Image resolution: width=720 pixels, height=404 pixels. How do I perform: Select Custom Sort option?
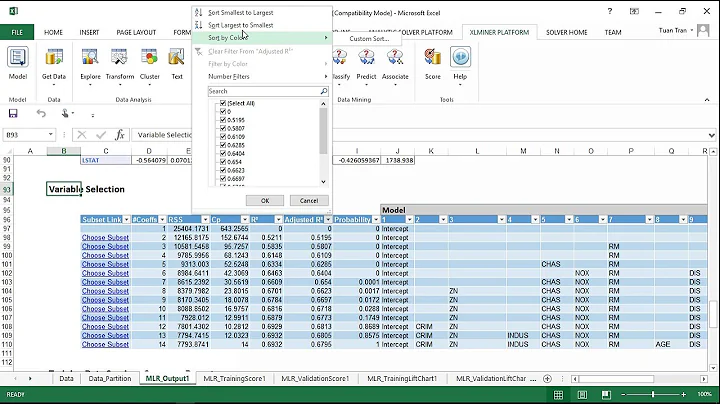point(369,39)
